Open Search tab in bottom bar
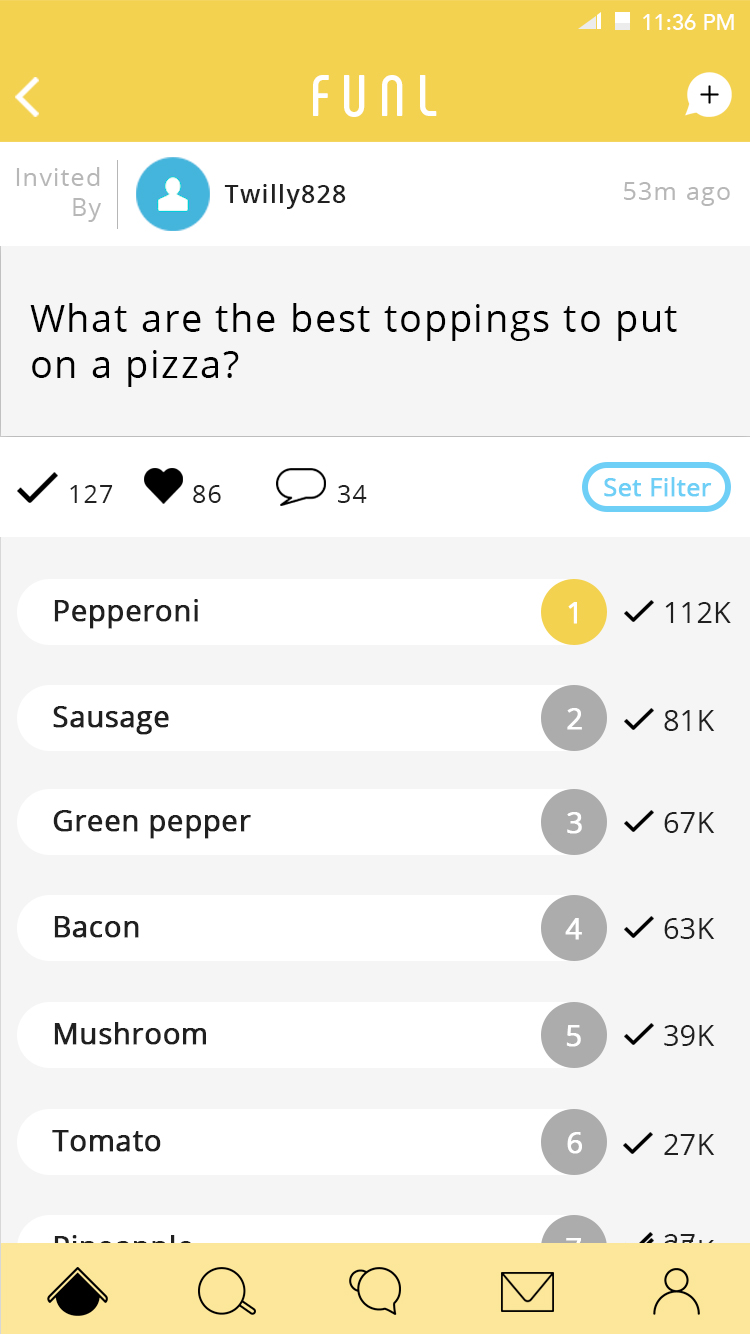 (226, 1290)
